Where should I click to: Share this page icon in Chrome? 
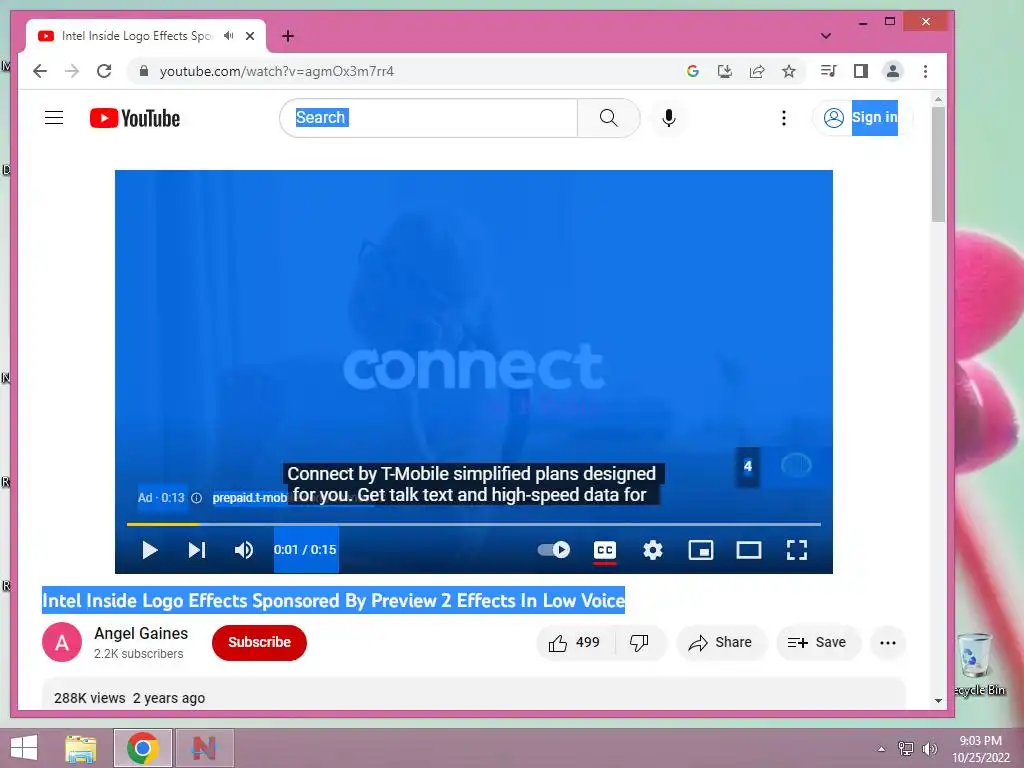coord(757,71)
